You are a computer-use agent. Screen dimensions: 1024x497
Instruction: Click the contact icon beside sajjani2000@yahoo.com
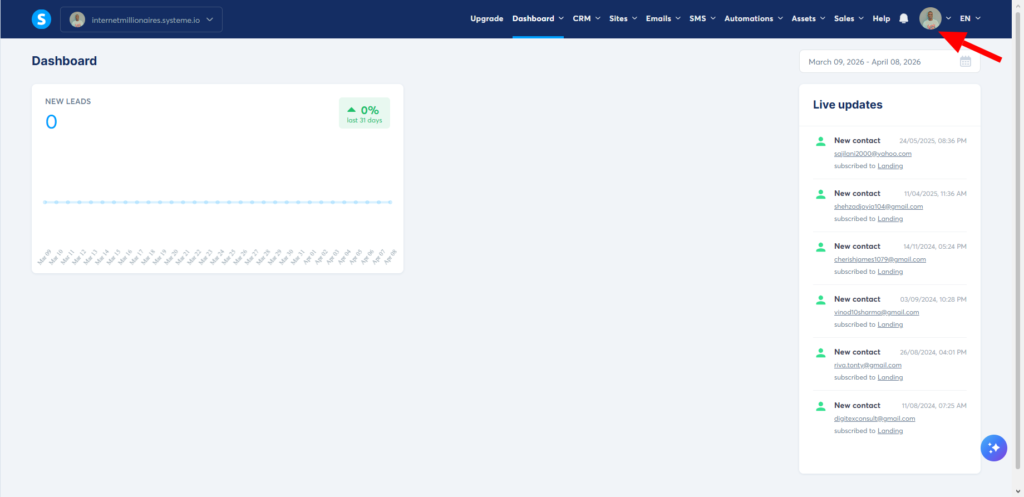[821, 141]
